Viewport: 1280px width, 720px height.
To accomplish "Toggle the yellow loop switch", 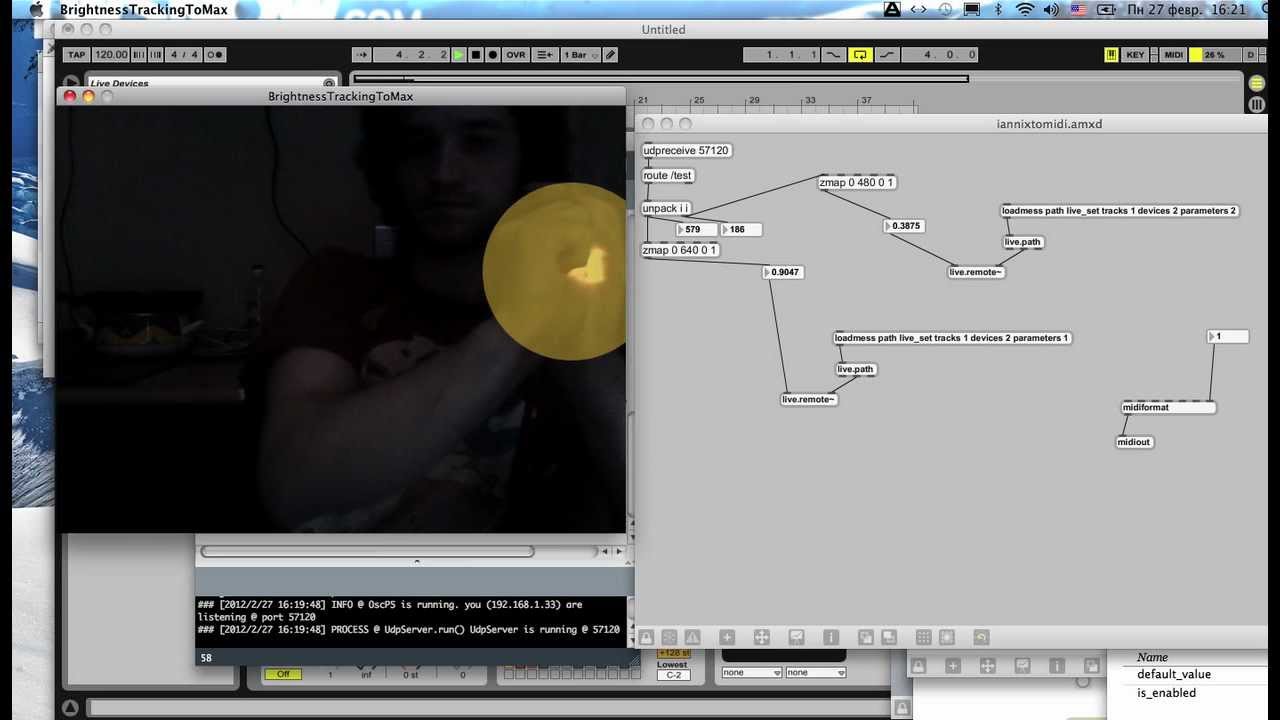I will (x=860, y=55).
